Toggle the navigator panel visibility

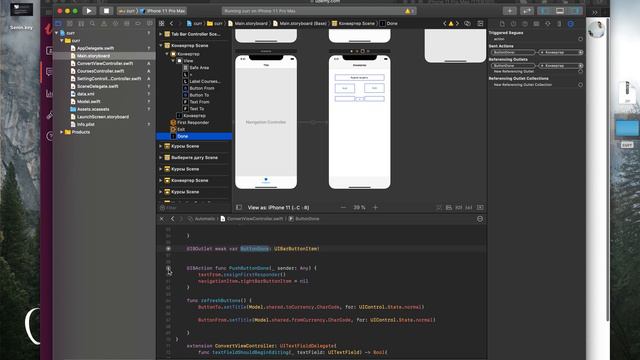[544, 11]
